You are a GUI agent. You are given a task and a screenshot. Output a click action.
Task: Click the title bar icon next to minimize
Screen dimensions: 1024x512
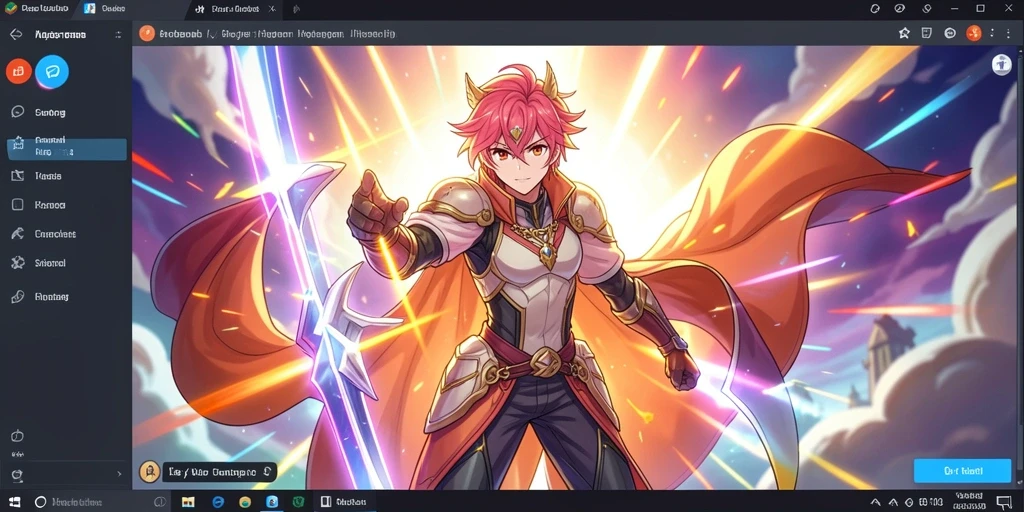pyautogui.click(x=926, y=8)
